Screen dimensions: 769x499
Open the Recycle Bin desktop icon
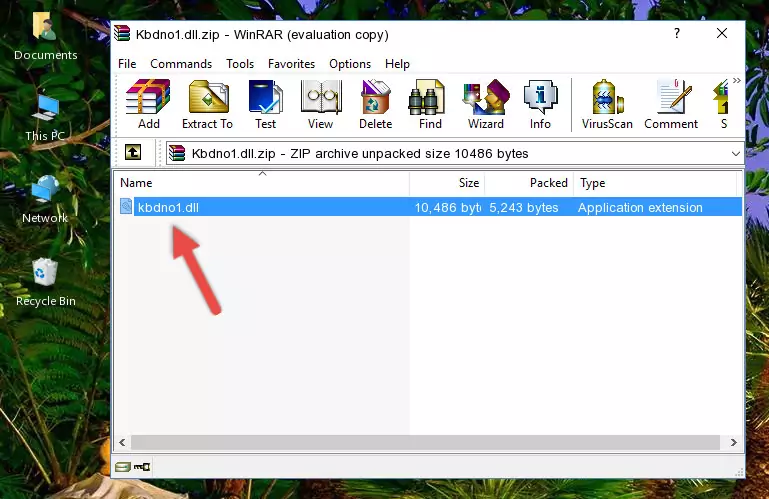(x=46, y=283)
